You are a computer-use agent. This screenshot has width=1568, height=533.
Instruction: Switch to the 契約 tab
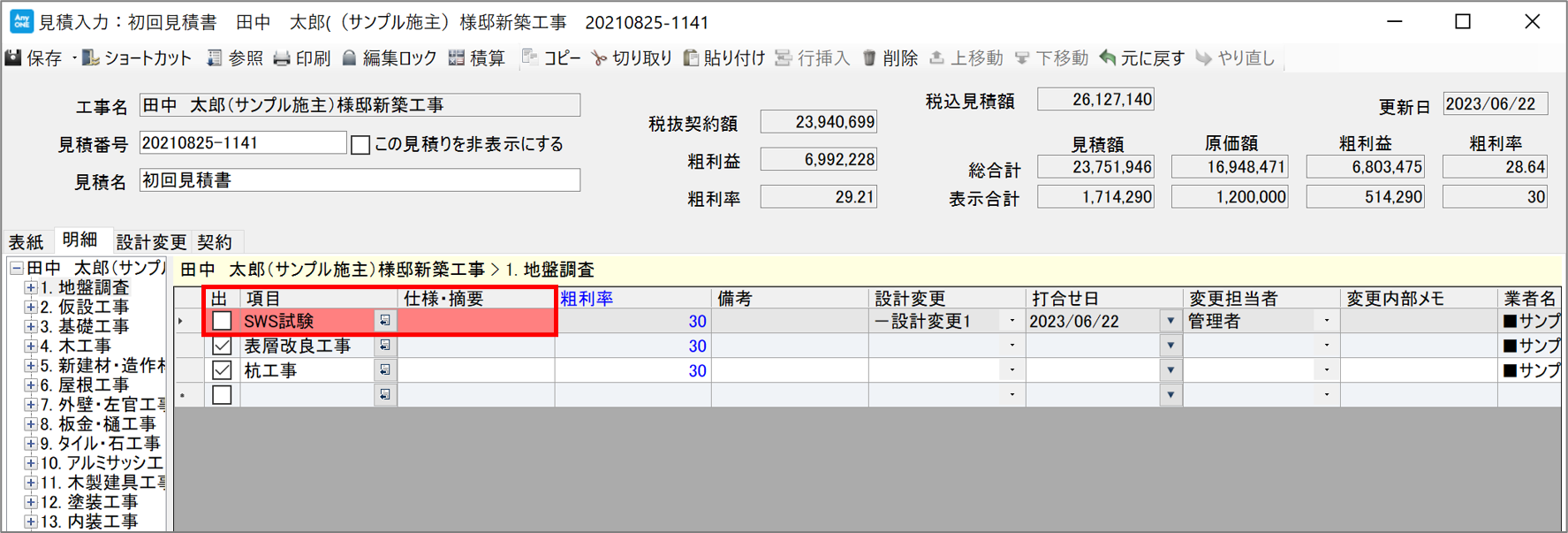tap(215, 242)
